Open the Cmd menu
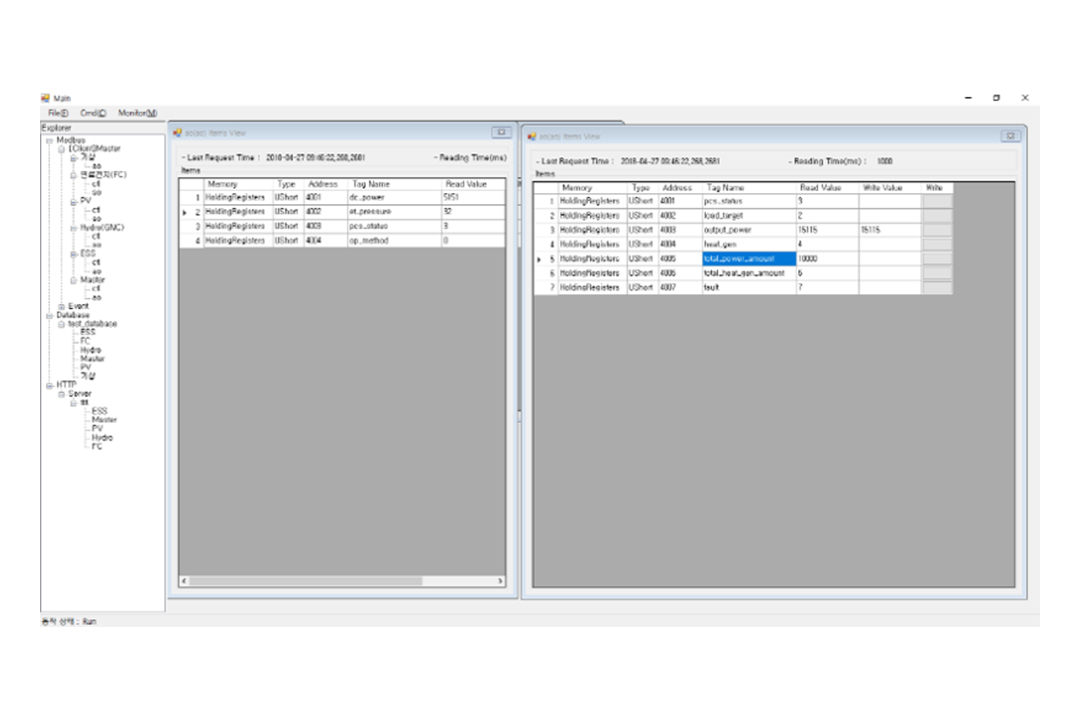1080x720 pixels. 93,113
